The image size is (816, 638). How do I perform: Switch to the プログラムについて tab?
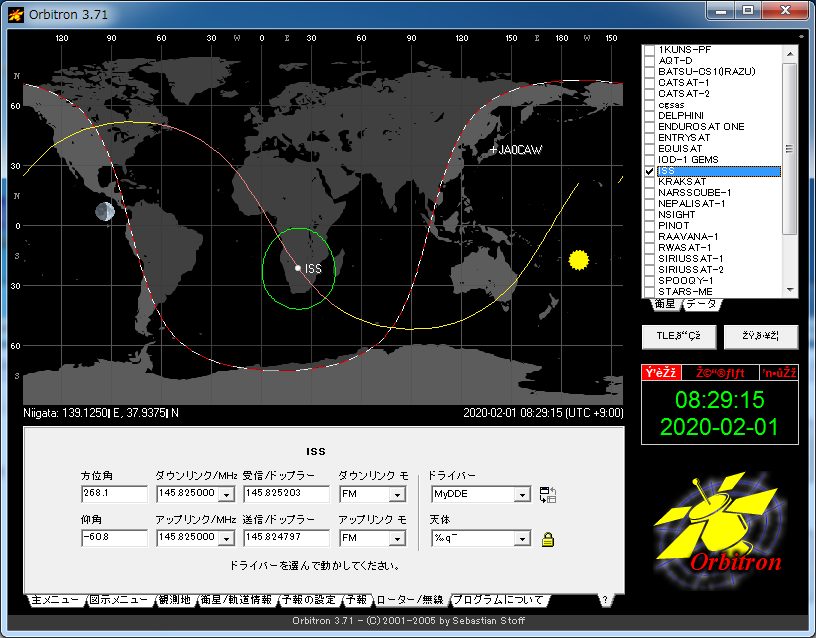[499, 600]
